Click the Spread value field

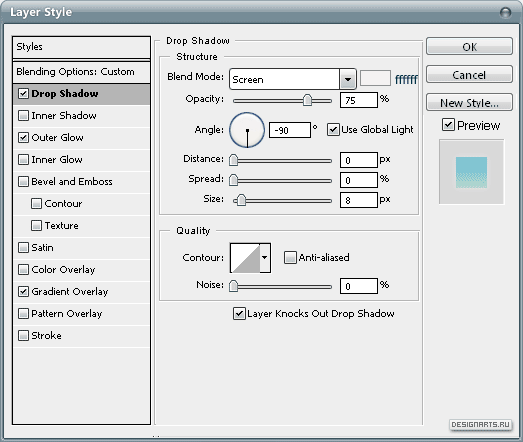[359, 180]
